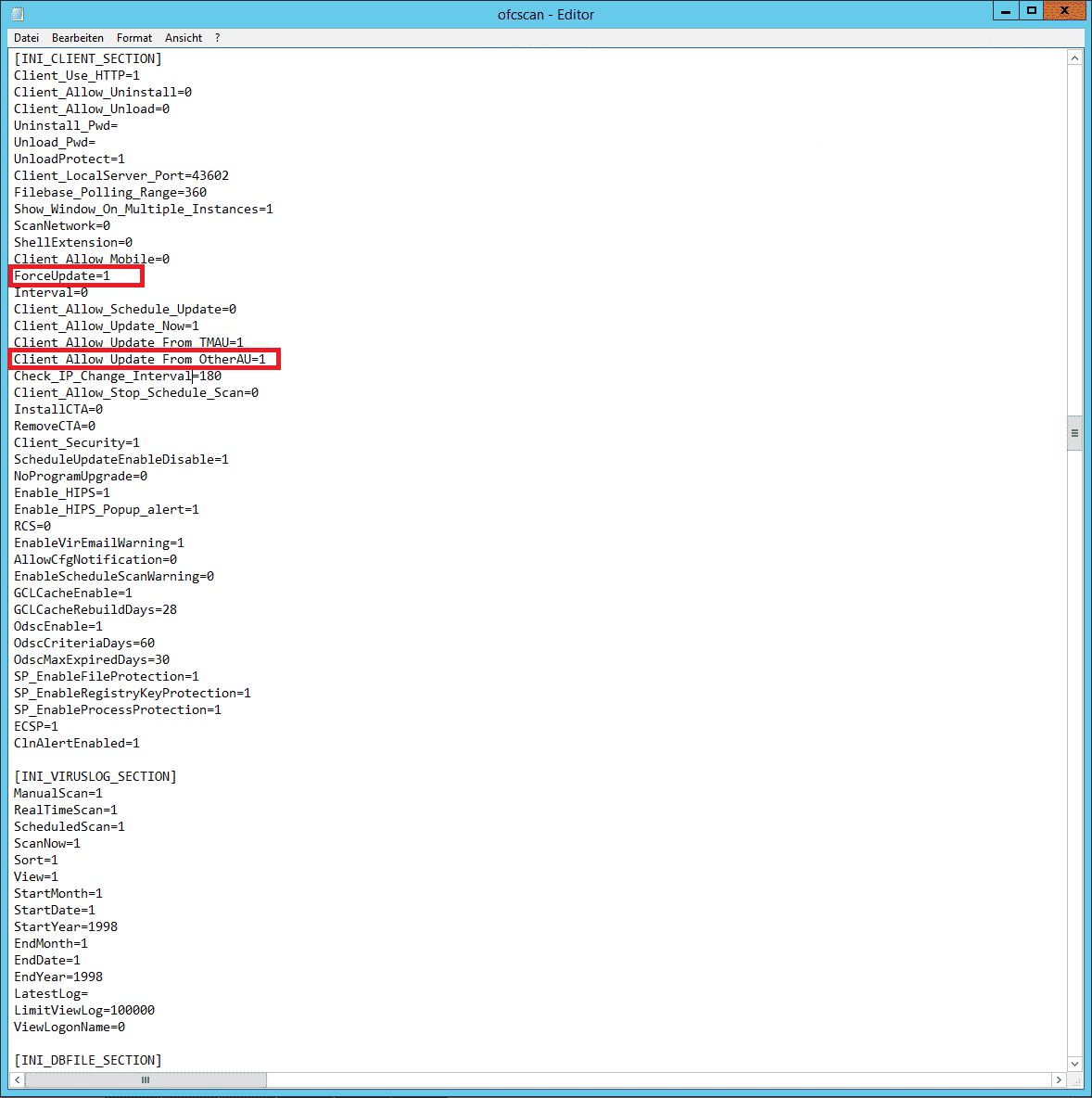Click the Unload_Pwd= line
Viewport: 1092px width, 1098px height.
54,142
